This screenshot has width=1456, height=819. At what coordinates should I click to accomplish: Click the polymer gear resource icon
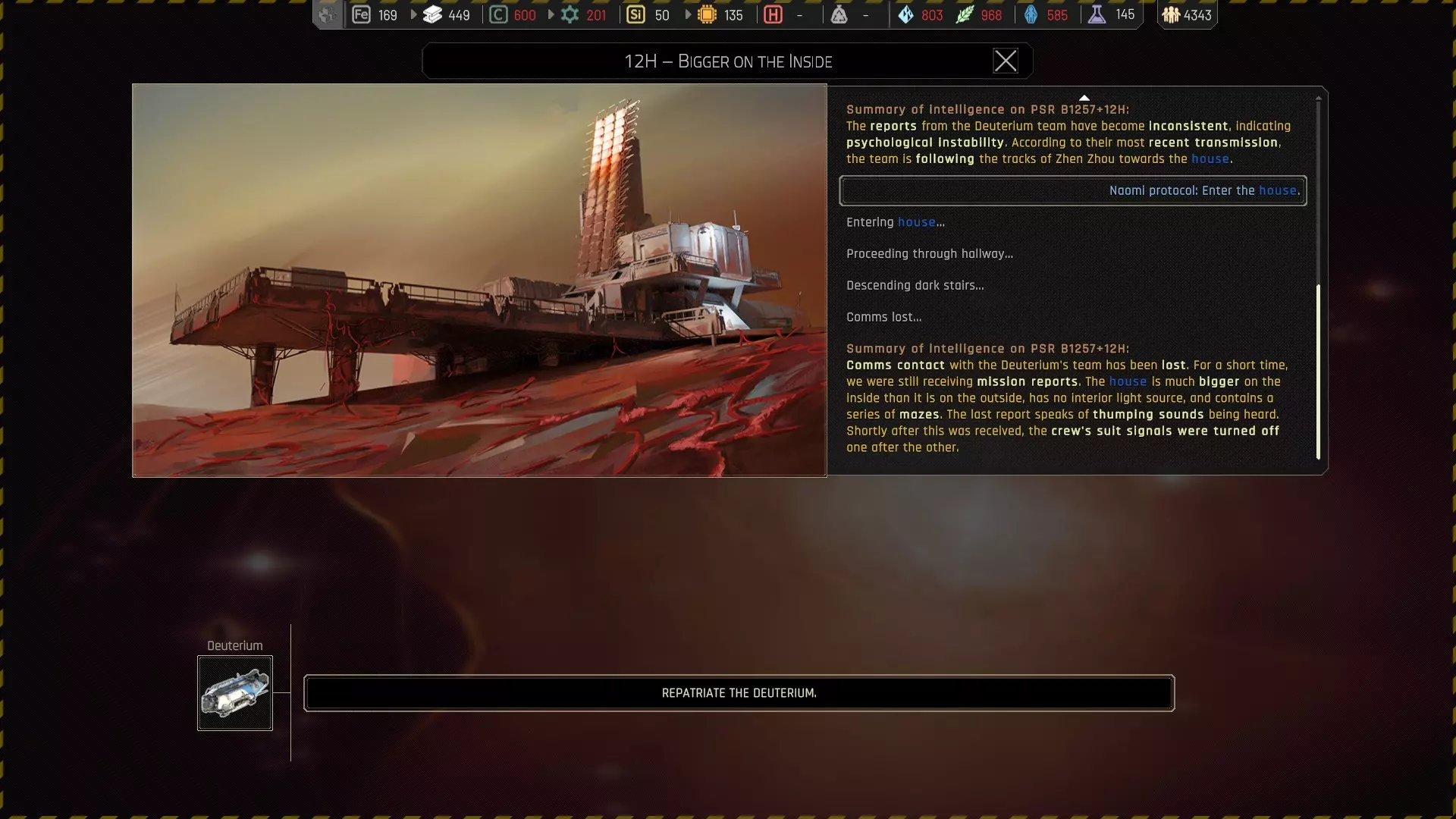click(x=570, y=14)
